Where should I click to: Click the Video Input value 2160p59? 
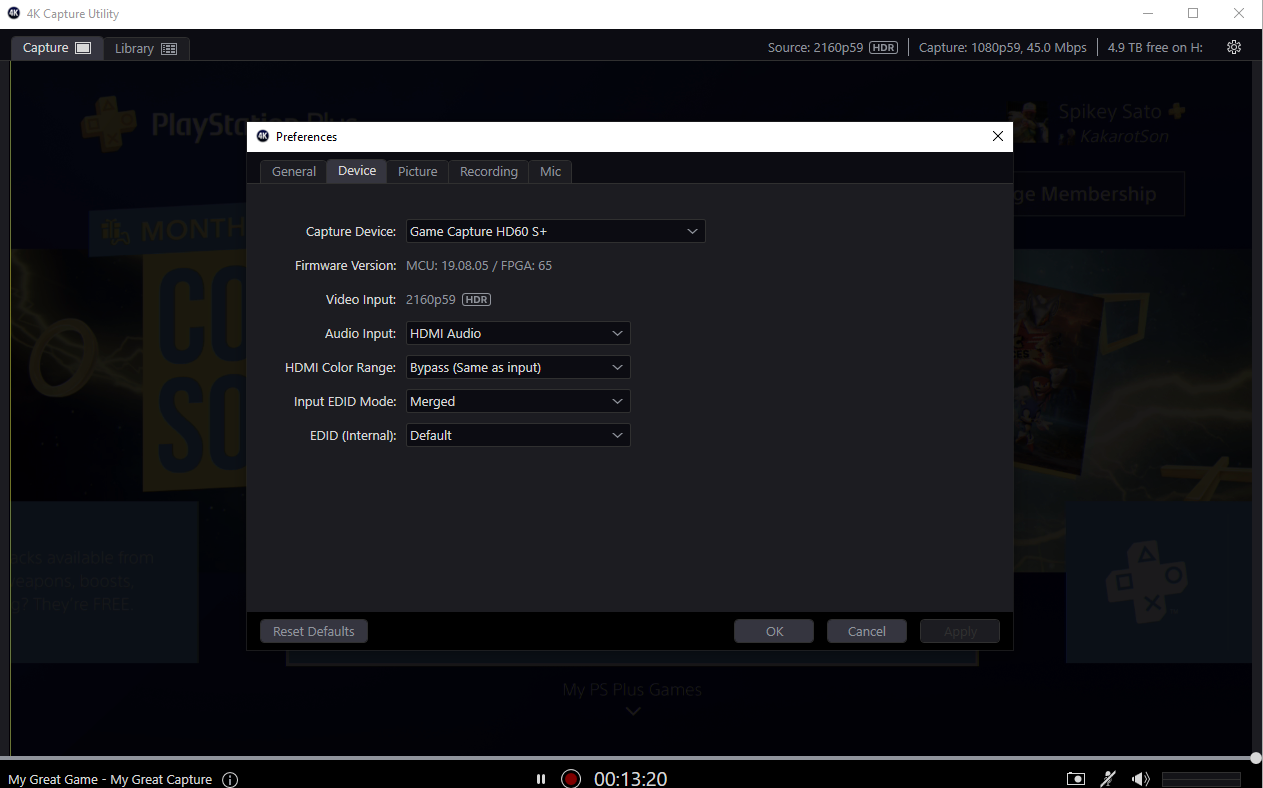pyautogui.click(x=431, y=299)
